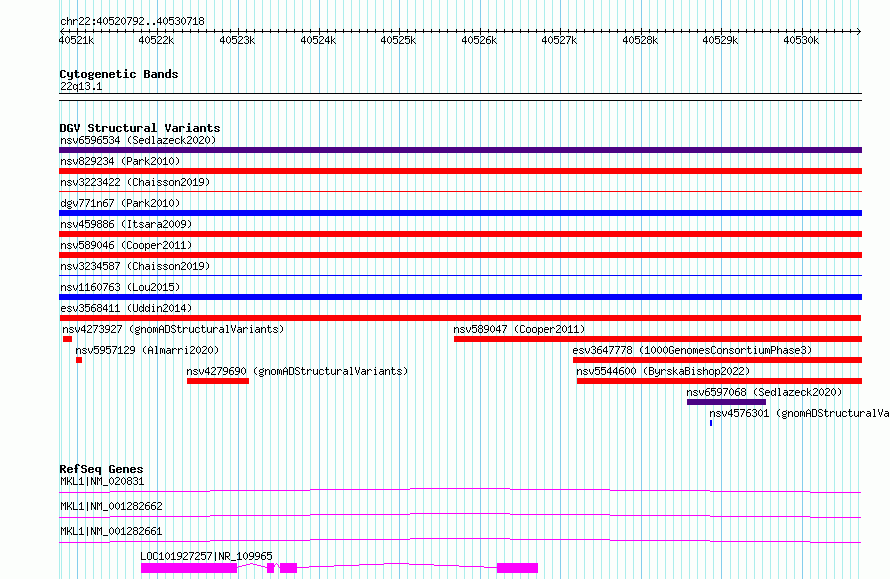Click the 40521k ruler tick label

(x=77, y=40)
